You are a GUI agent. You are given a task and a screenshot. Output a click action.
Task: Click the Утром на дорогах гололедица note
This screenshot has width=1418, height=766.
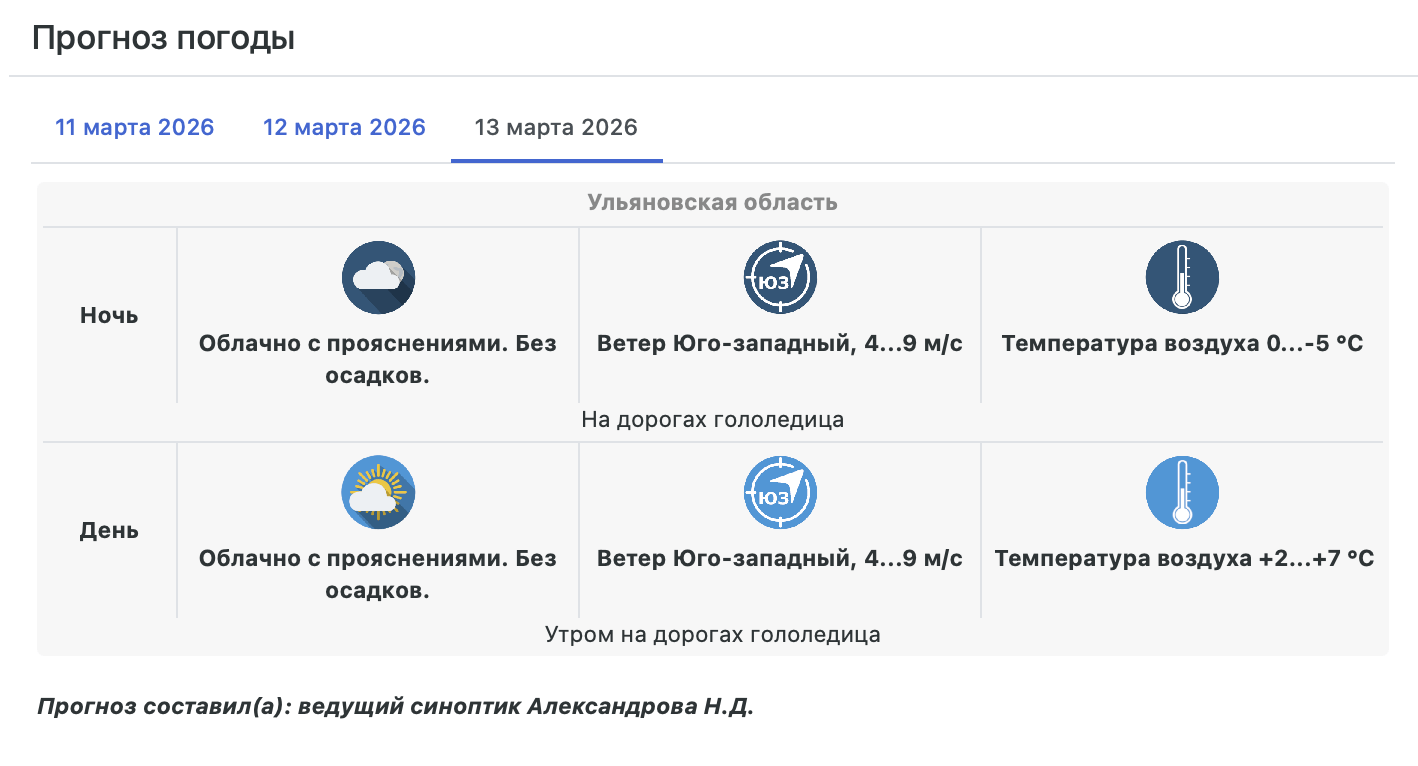click(712, 635)
